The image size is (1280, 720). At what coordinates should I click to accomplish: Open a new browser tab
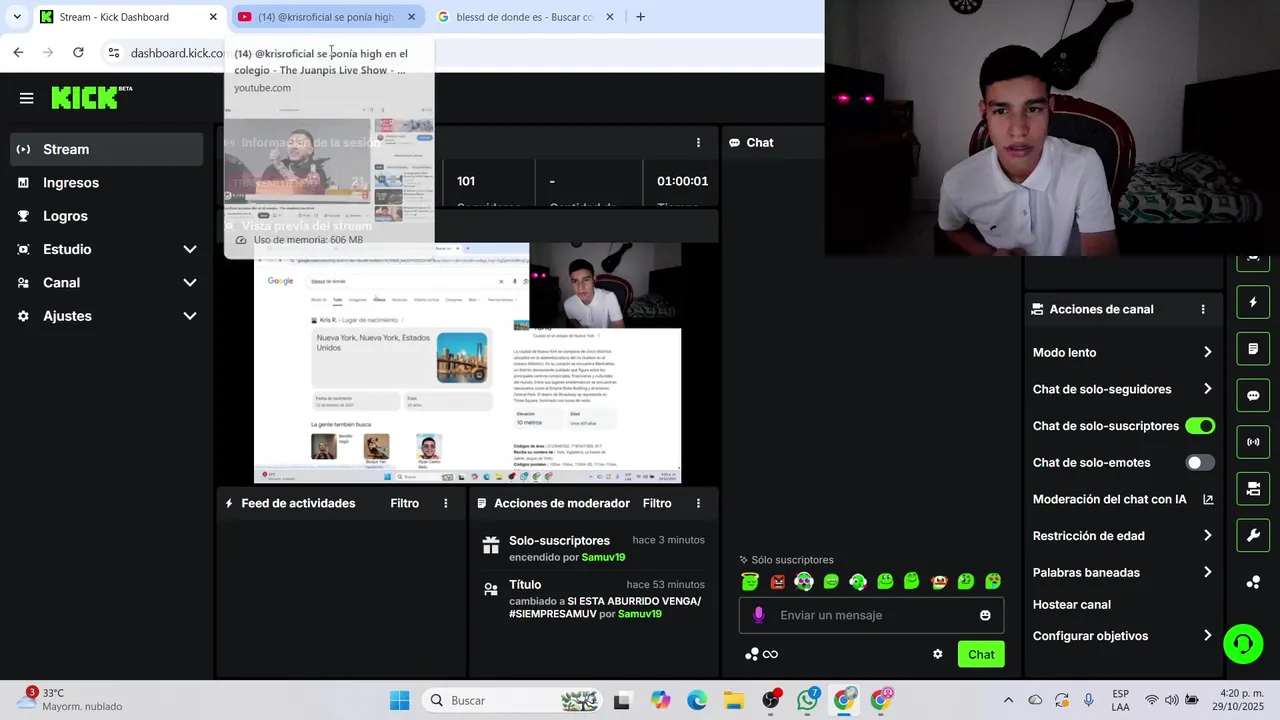(640, 17)
